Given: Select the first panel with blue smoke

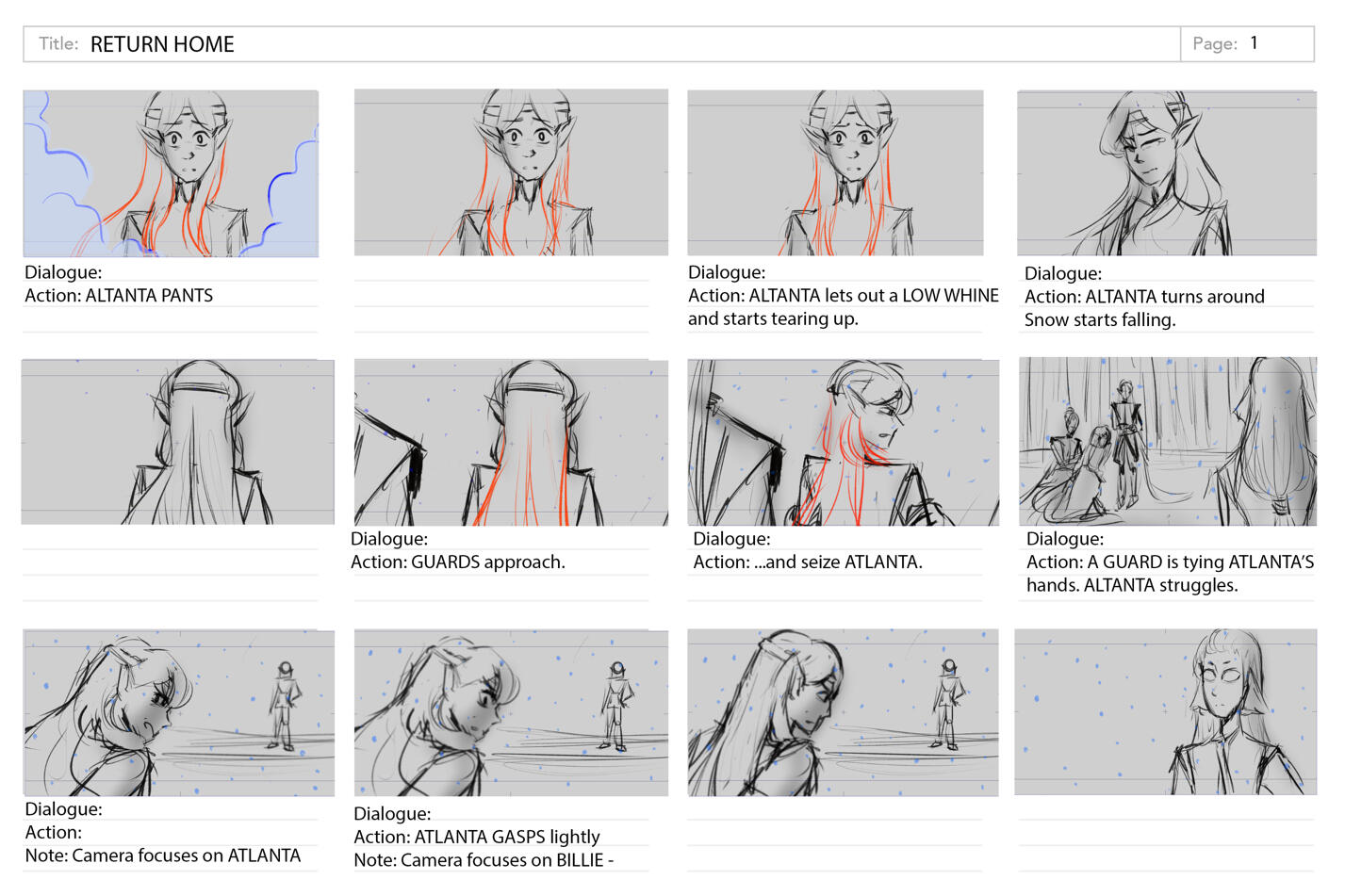Looking at the screenshot, I should [171, 173].
